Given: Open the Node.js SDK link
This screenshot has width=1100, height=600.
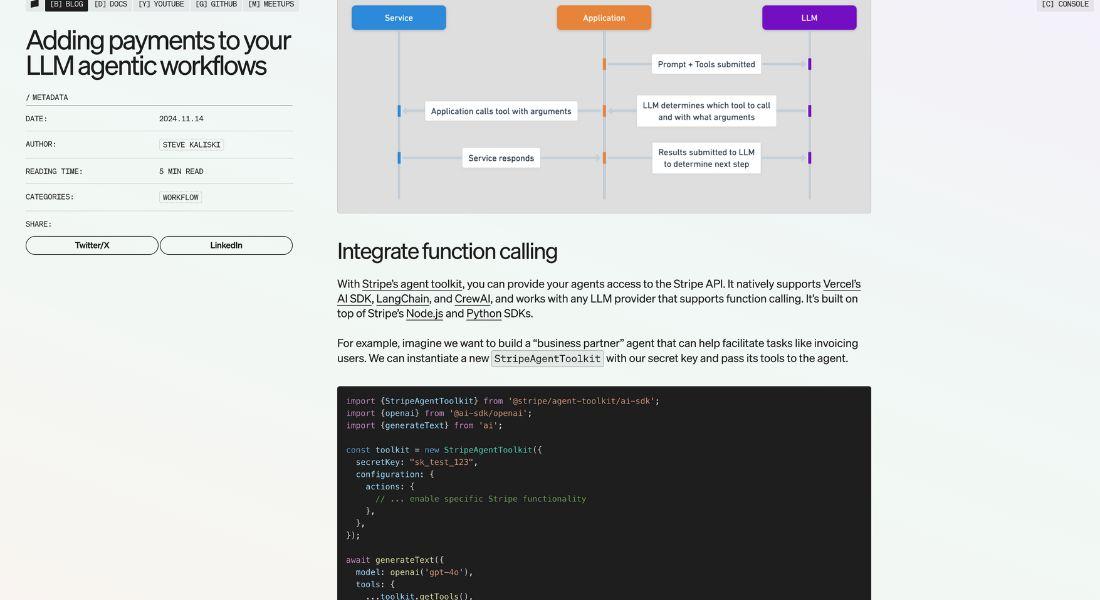Looking at the screenshot, I should pyautogui.click(x=424, y=314).
